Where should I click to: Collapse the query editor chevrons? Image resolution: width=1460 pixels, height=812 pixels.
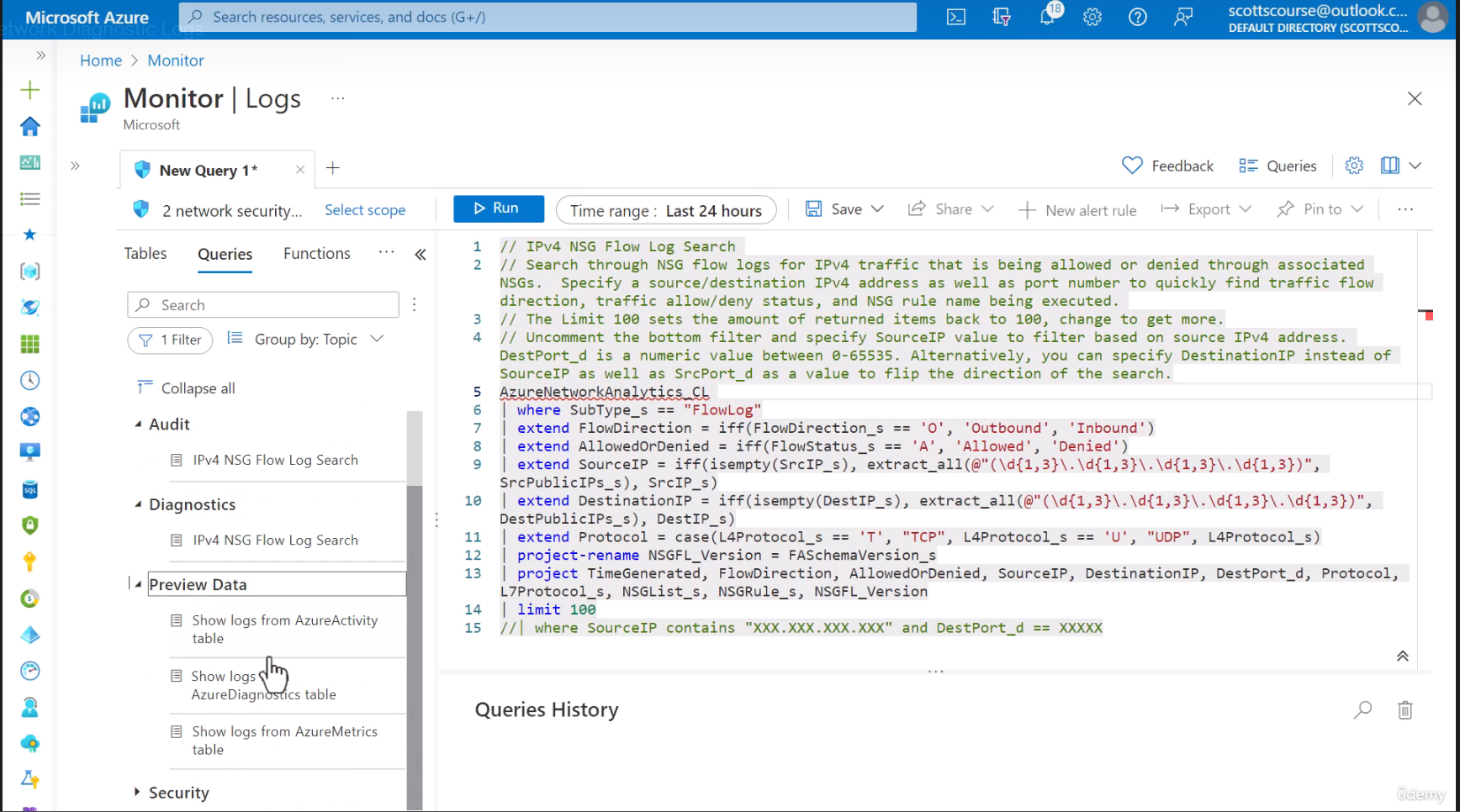tap(1403, 656)
